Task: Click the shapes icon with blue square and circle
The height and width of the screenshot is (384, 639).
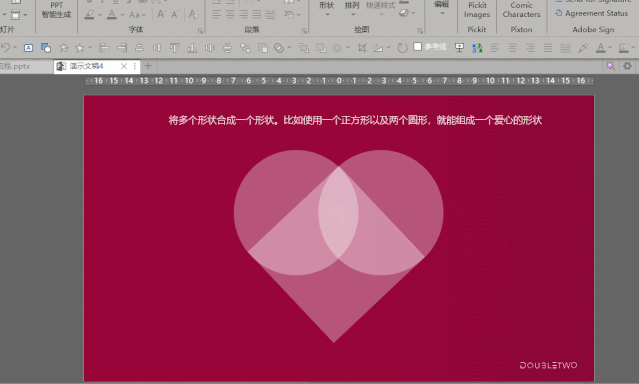Action: pos(46,48)
